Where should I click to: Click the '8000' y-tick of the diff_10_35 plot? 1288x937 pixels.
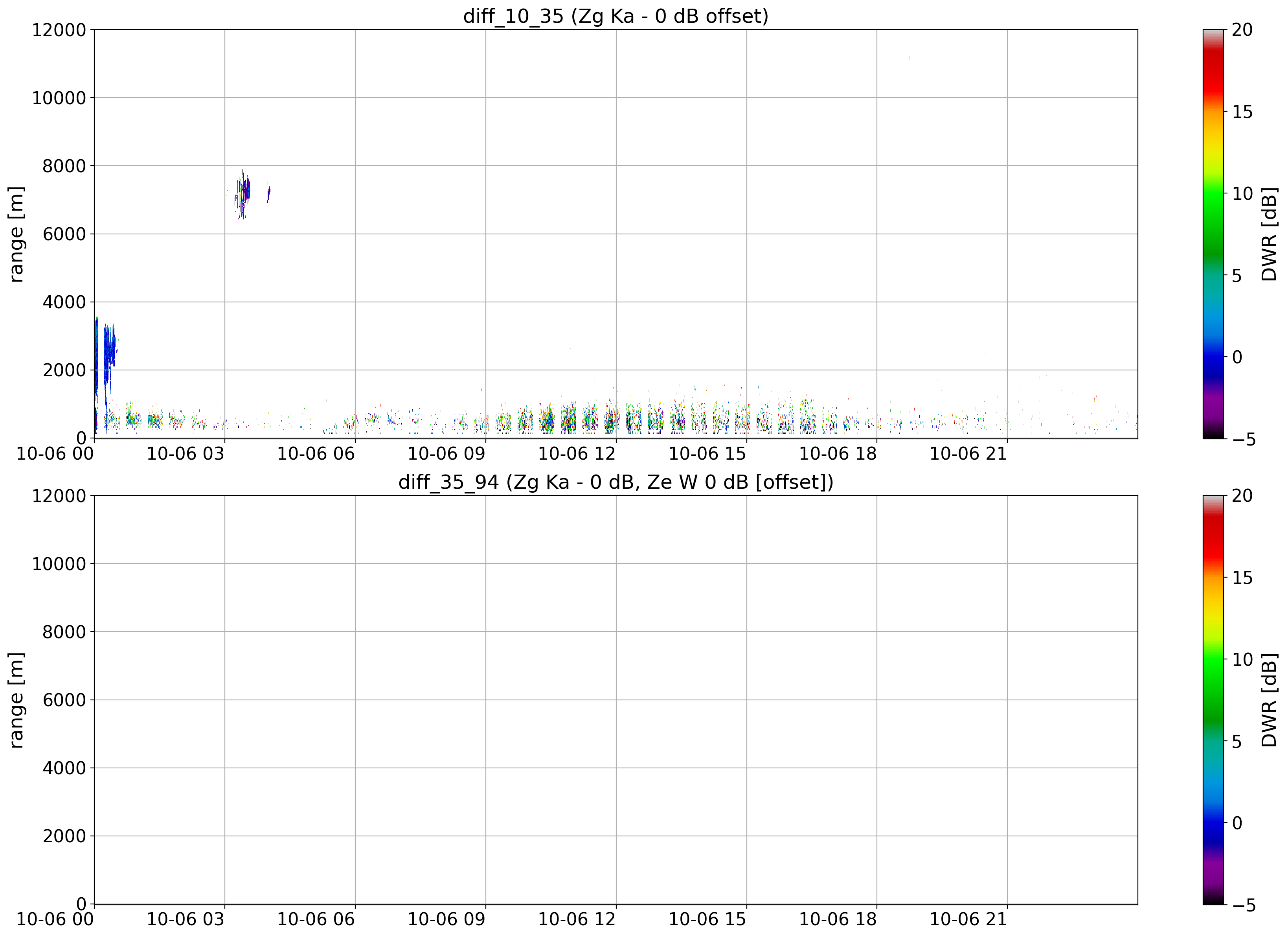[x=64, y=166]
